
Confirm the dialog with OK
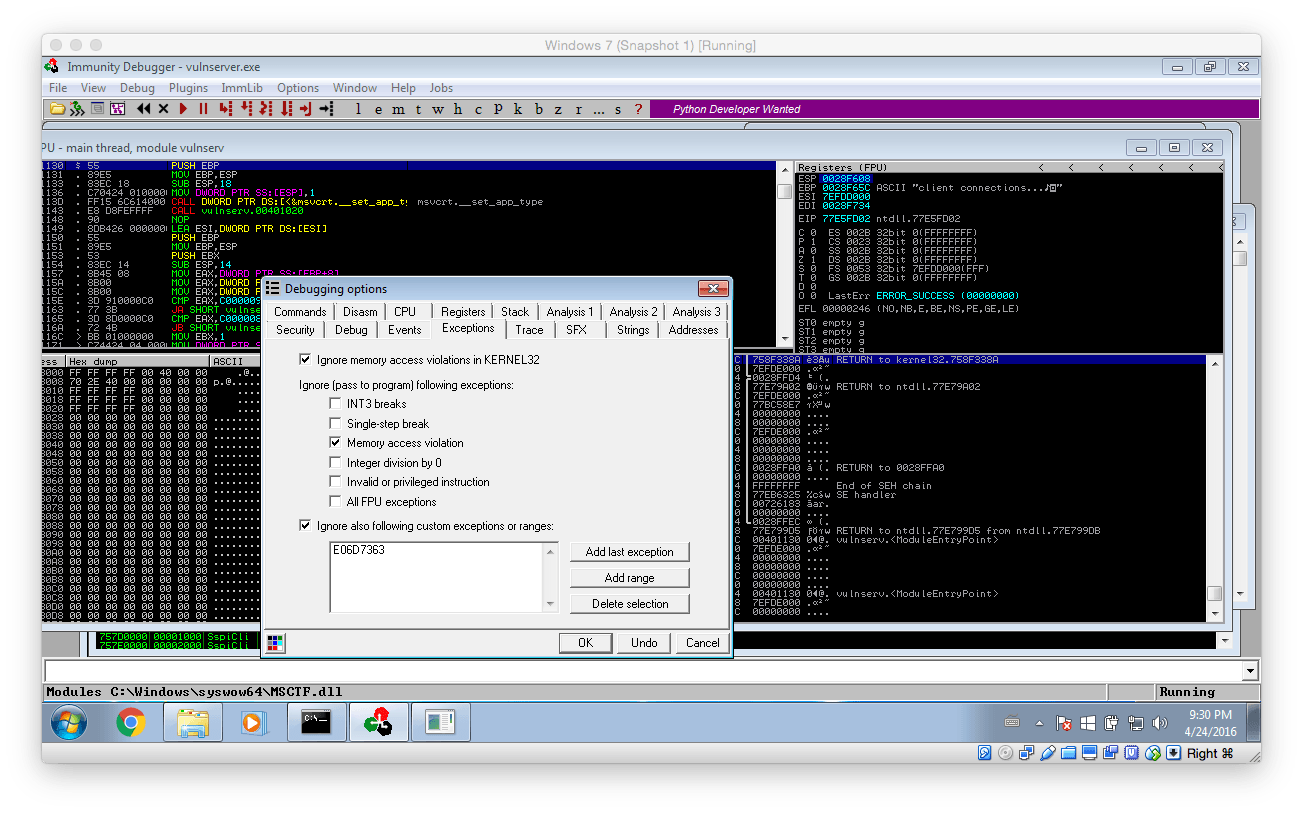(x=585, y=643)
